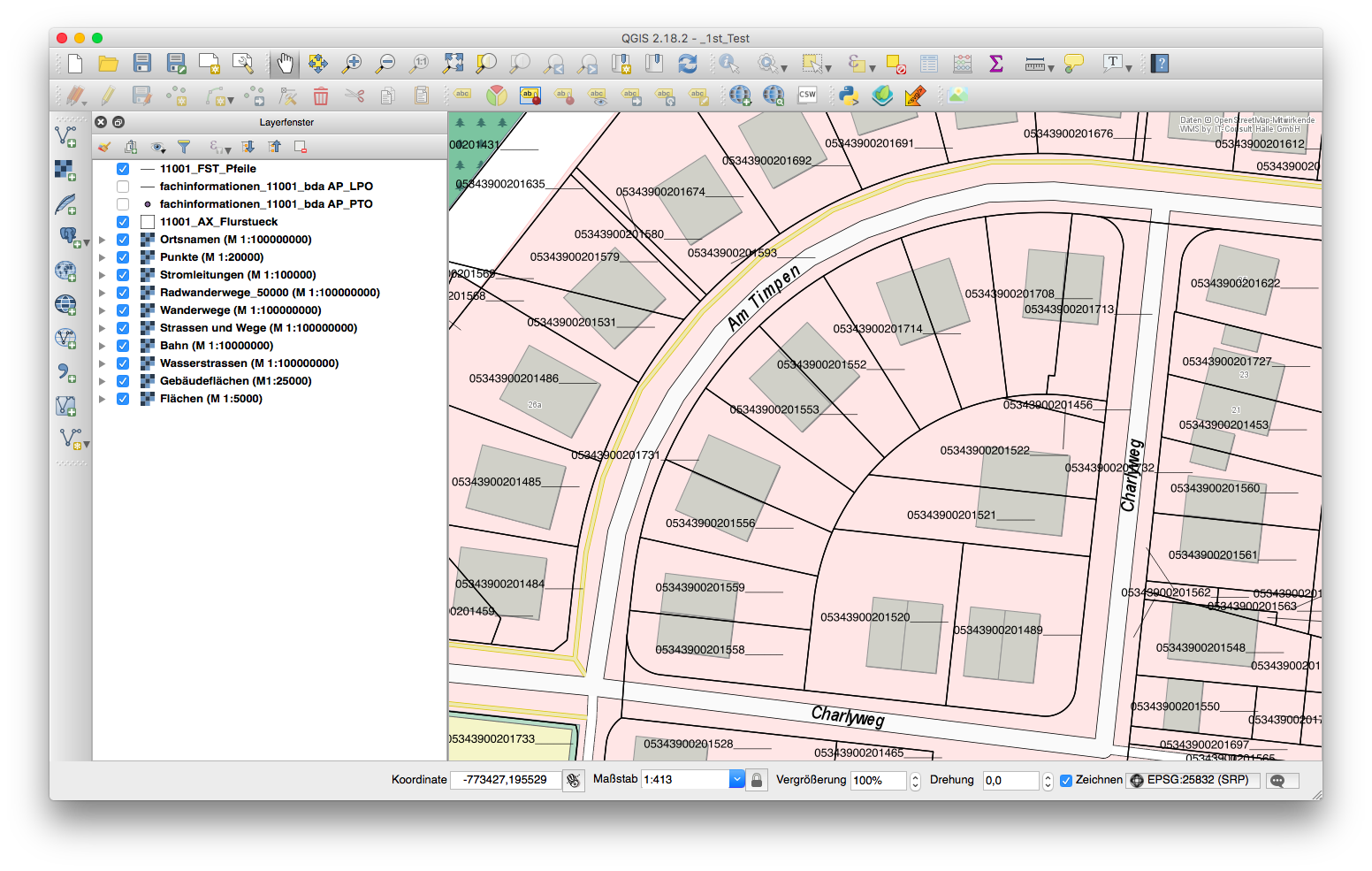Open the field calculator abacus icon
This screenshot has width=1372, height=871.
[963, 64]
